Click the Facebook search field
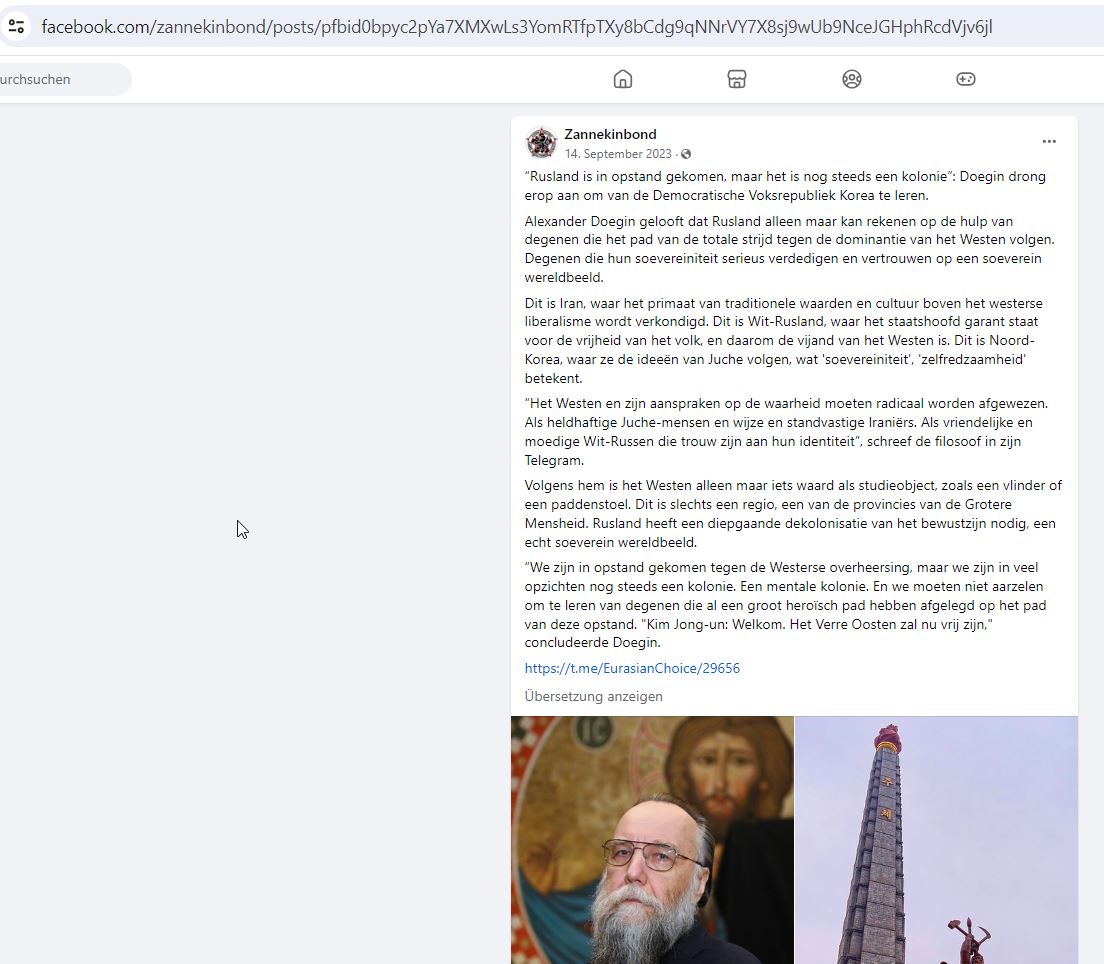The image size is (1104, 964). pos(63,80)
